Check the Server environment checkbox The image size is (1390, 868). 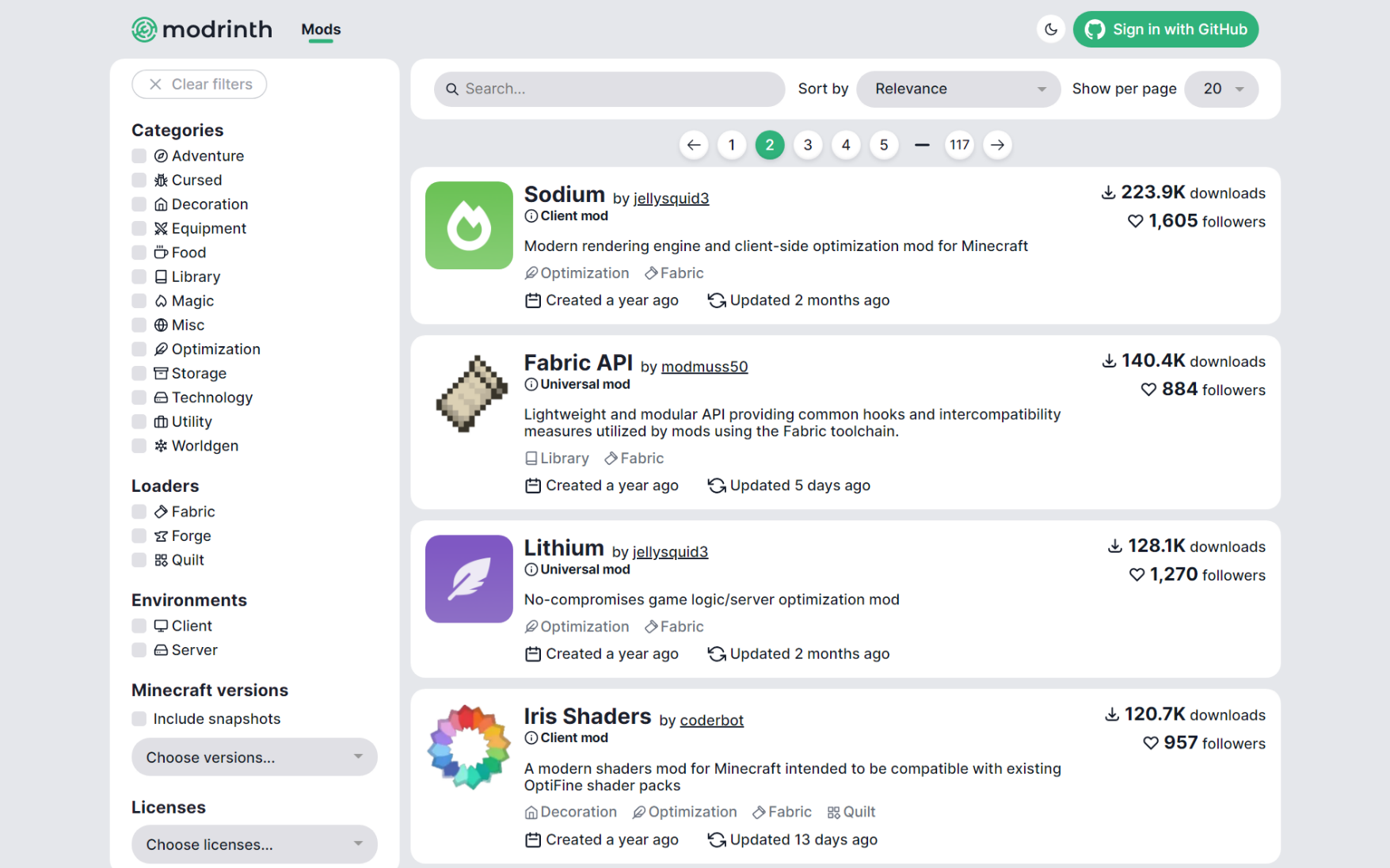[x=139, y=650]
